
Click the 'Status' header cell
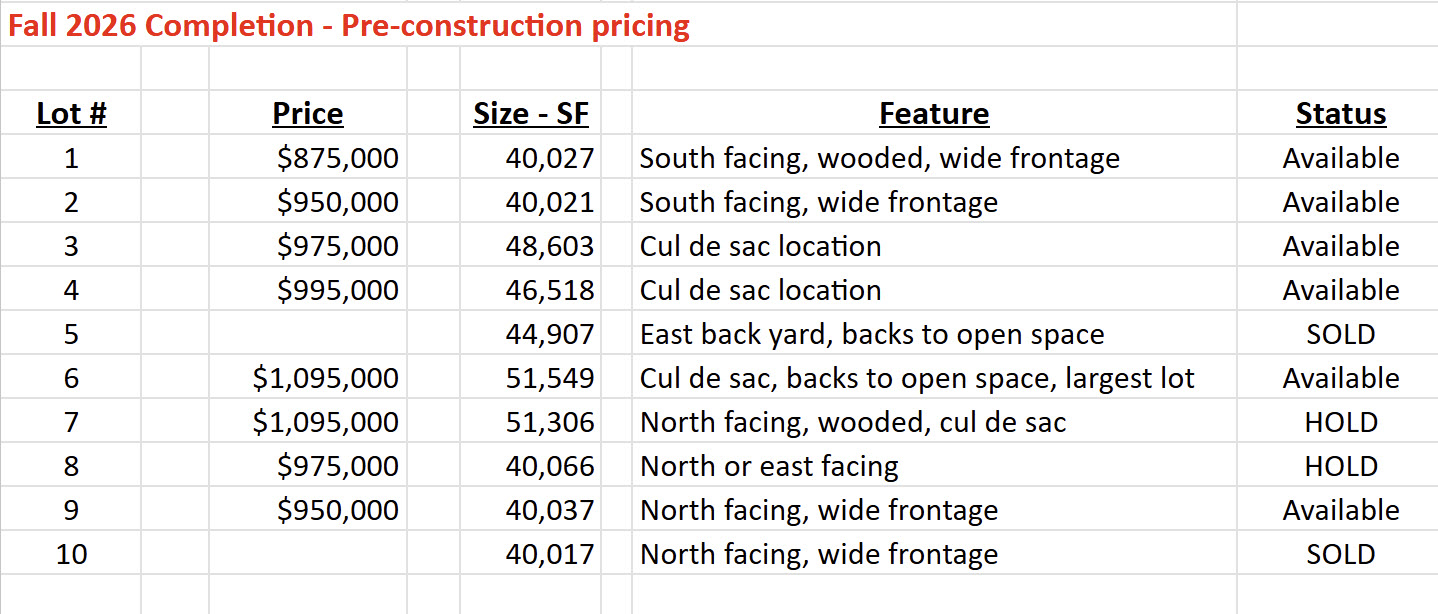pos(1341,114)
